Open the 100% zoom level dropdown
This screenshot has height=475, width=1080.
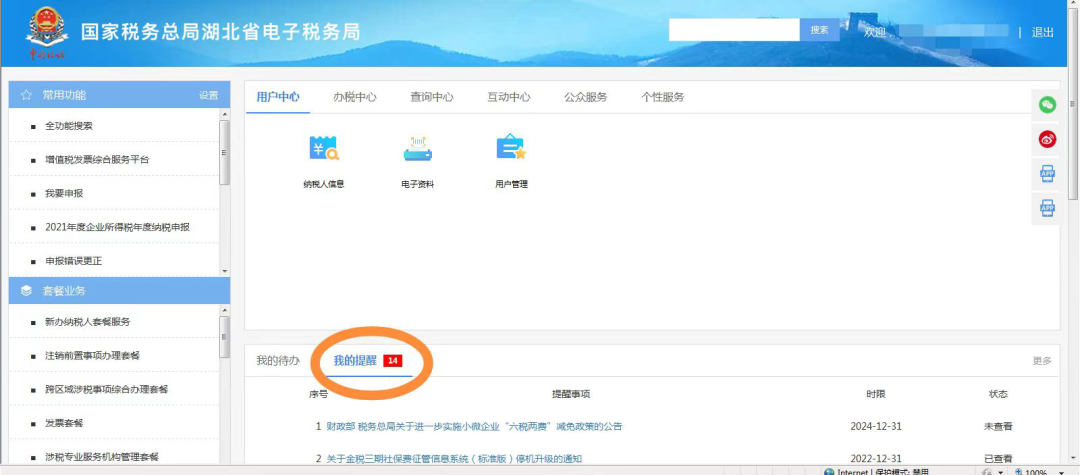[x=1061, y=472]
